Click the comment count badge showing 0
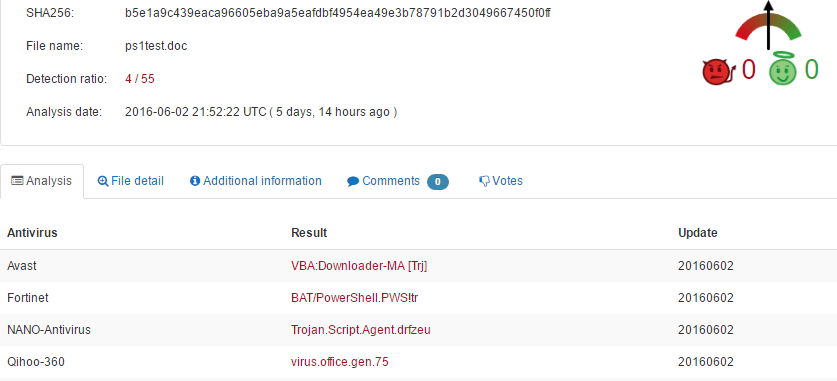The height and width of the screenshot is (381, 837). coord(438,182)
